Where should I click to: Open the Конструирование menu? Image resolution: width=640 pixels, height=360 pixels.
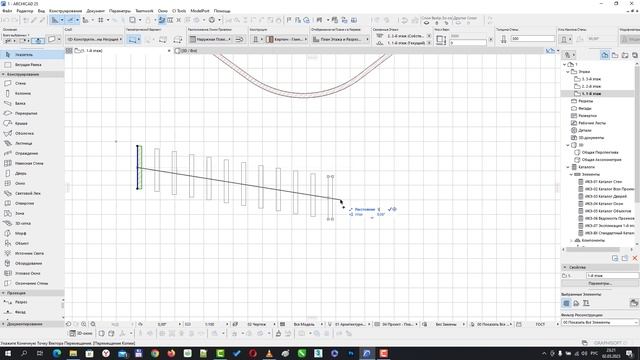66,11
